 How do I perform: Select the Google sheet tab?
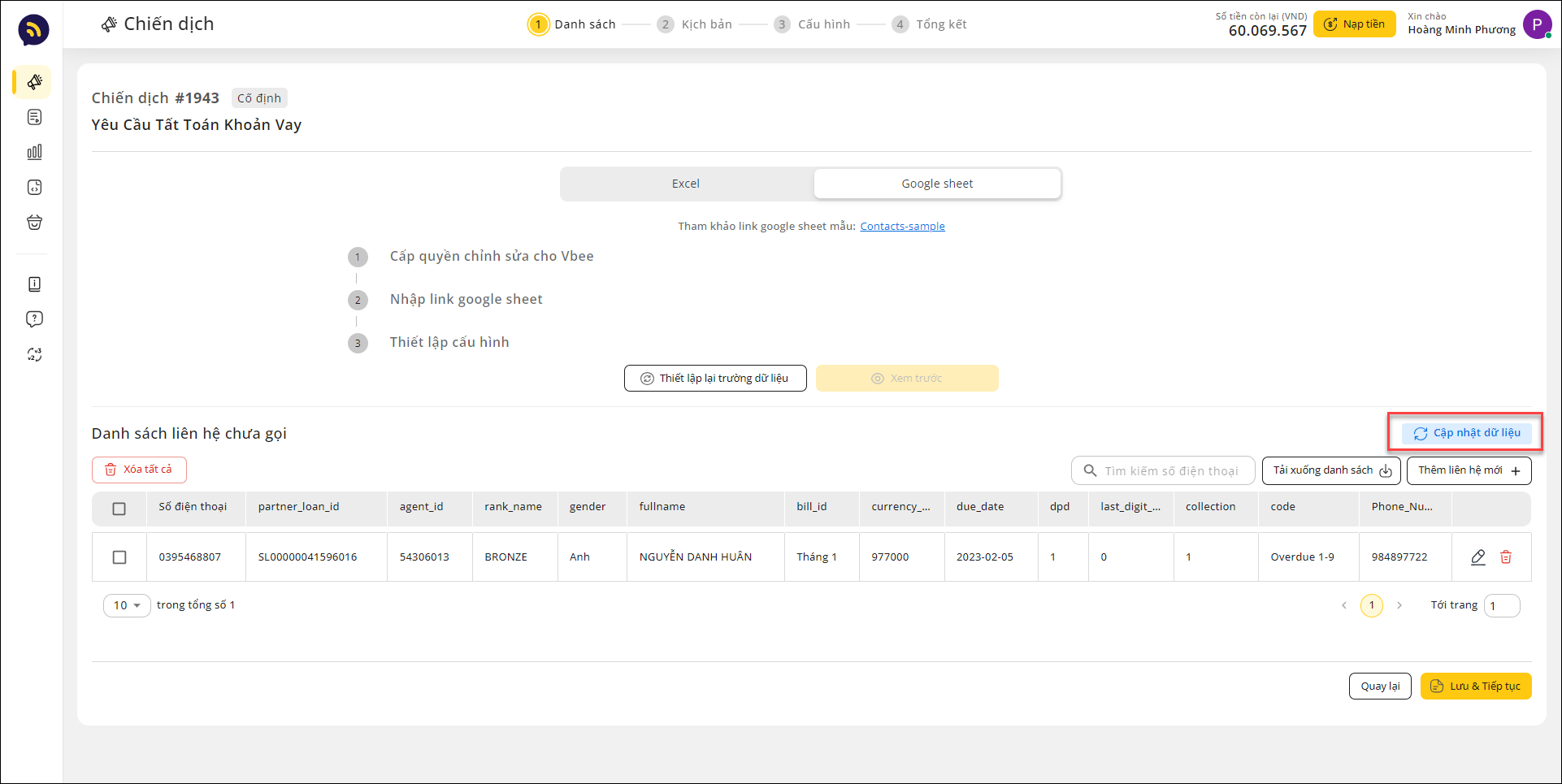937,184
